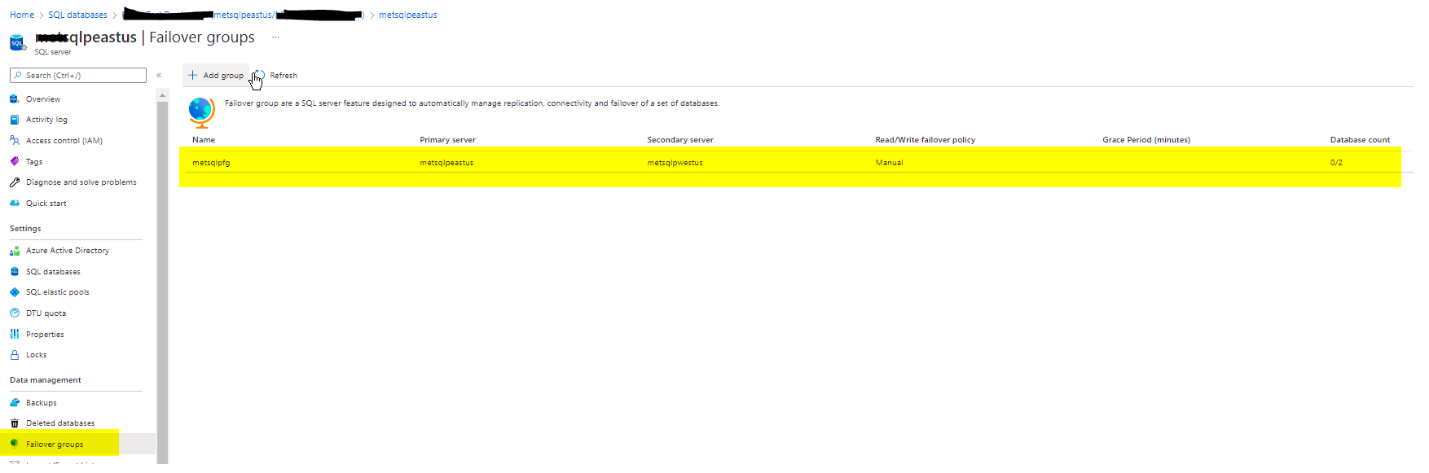Click the Grace Period (minutes) column header
The width and height of the screenshot is (1429, 473).
[1147, 139]
